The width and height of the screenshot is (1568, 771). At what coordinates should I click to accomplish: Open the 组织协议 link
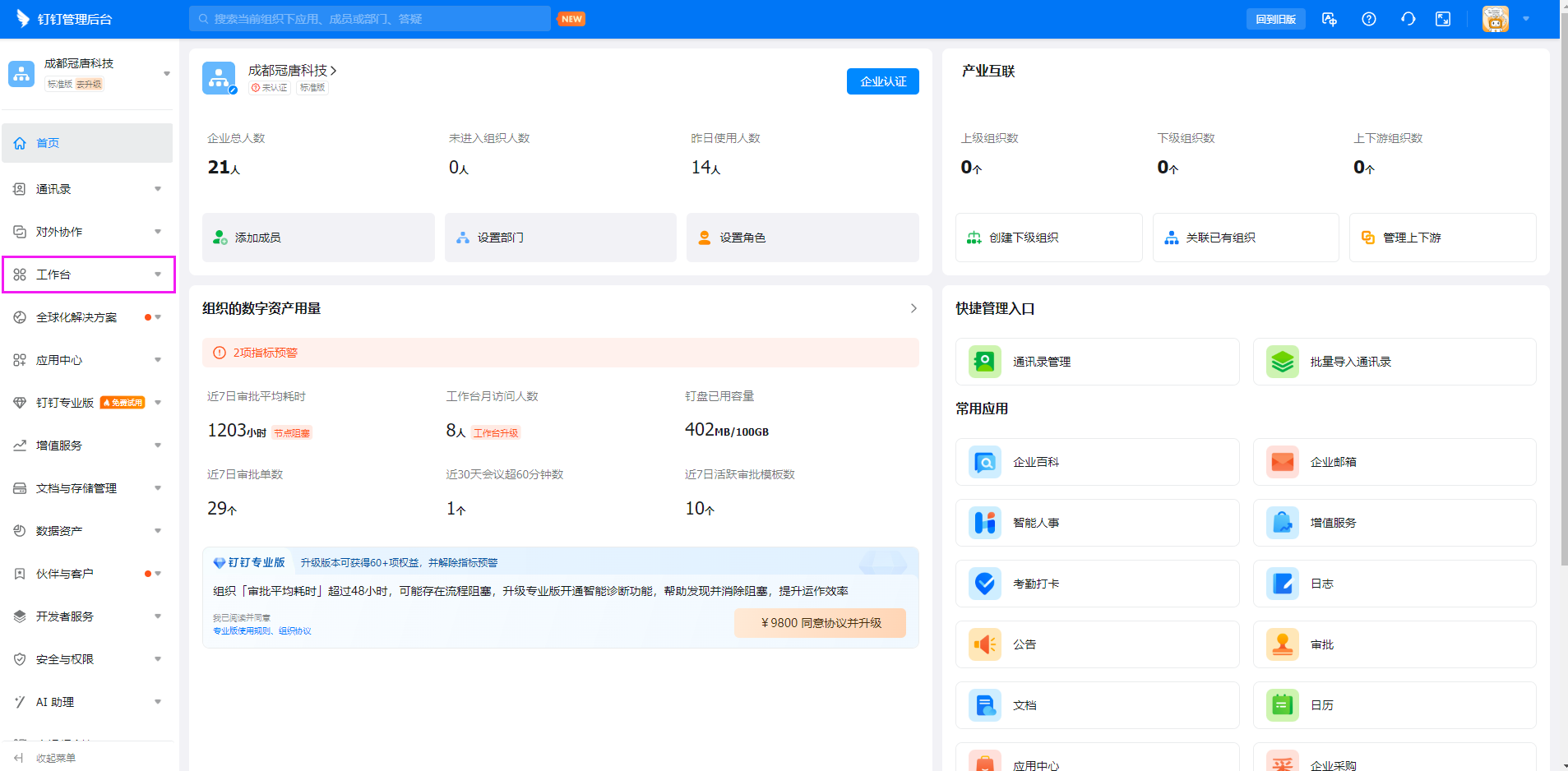point(295,631)
